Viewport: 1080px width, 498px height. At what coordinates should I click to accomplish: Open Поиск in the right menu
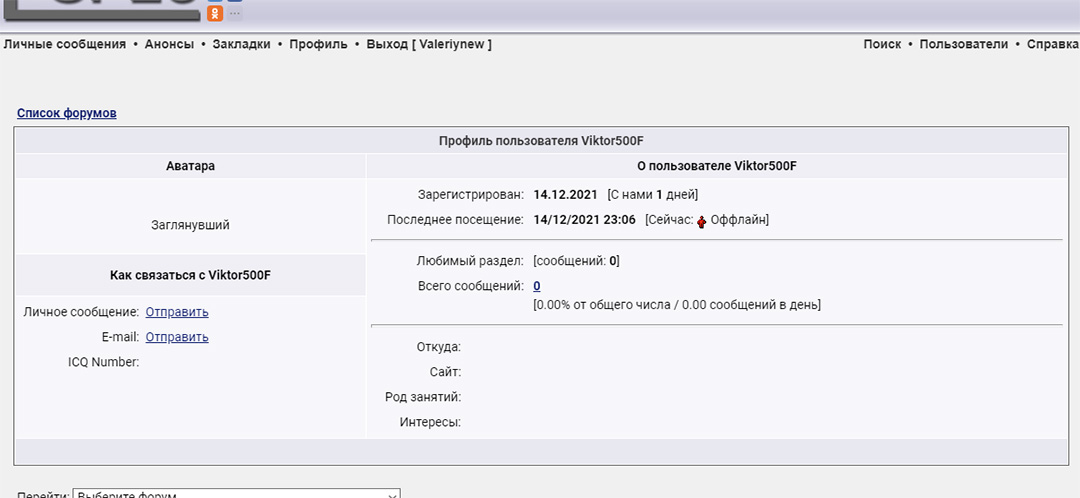pos(882,44)
